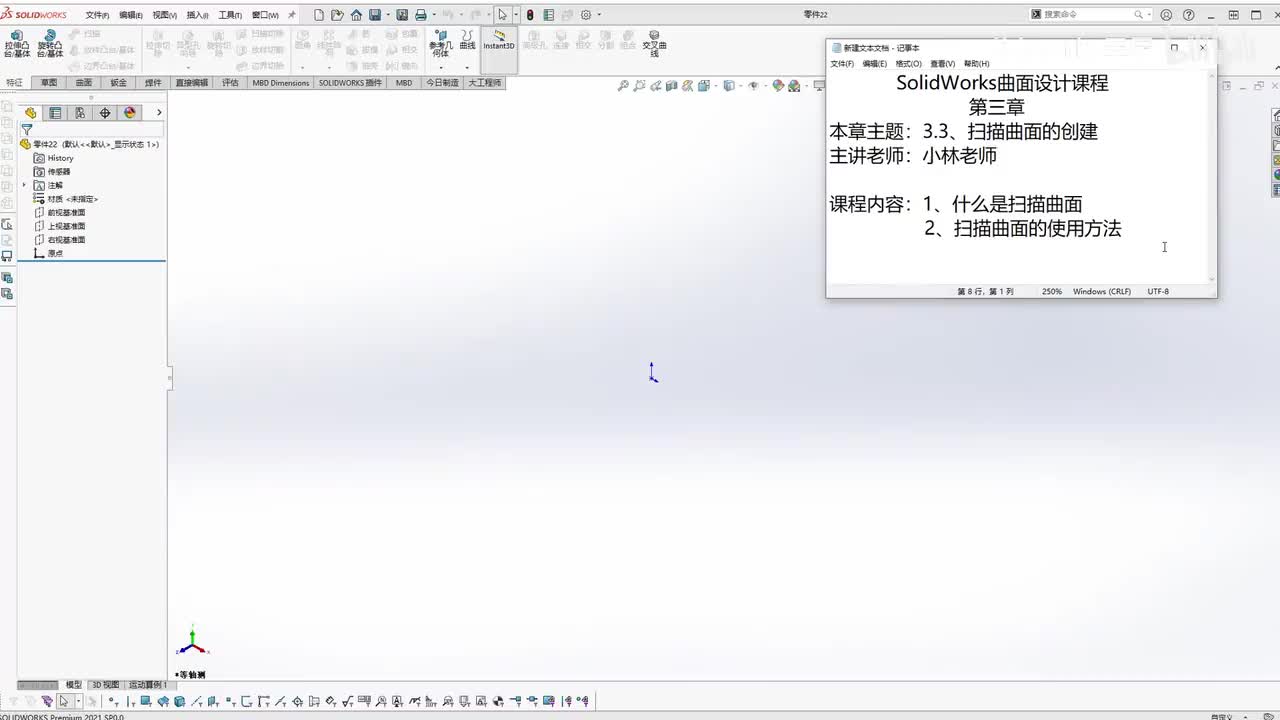The width and height of the screenshot is (1280, 720).
Task: Switch to the 钣金 (Sheet Metal) ribbon tab
Action: tap(119, 83)
